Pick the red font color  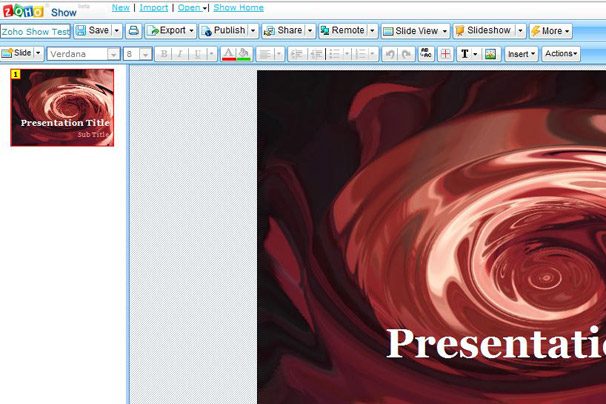[228, 54]
